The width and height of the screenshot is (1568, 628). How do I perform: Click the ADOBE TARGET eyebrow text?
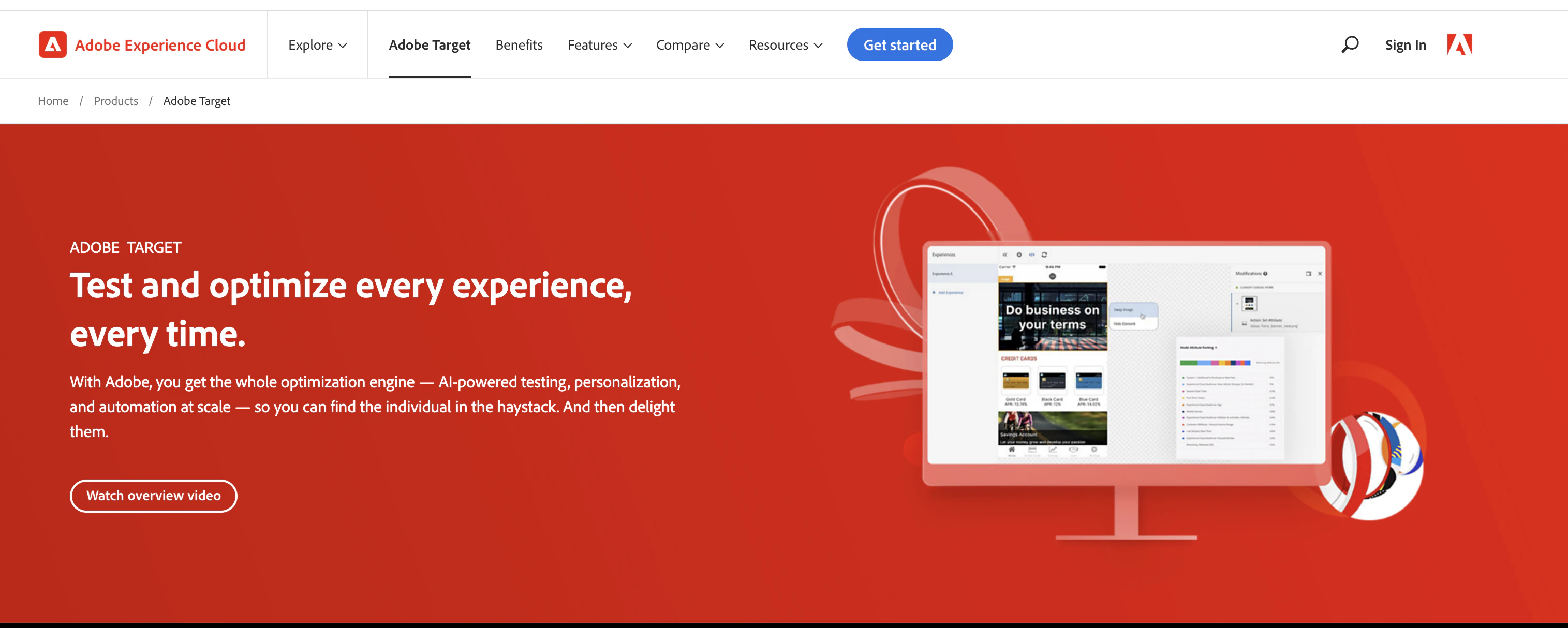125,248
